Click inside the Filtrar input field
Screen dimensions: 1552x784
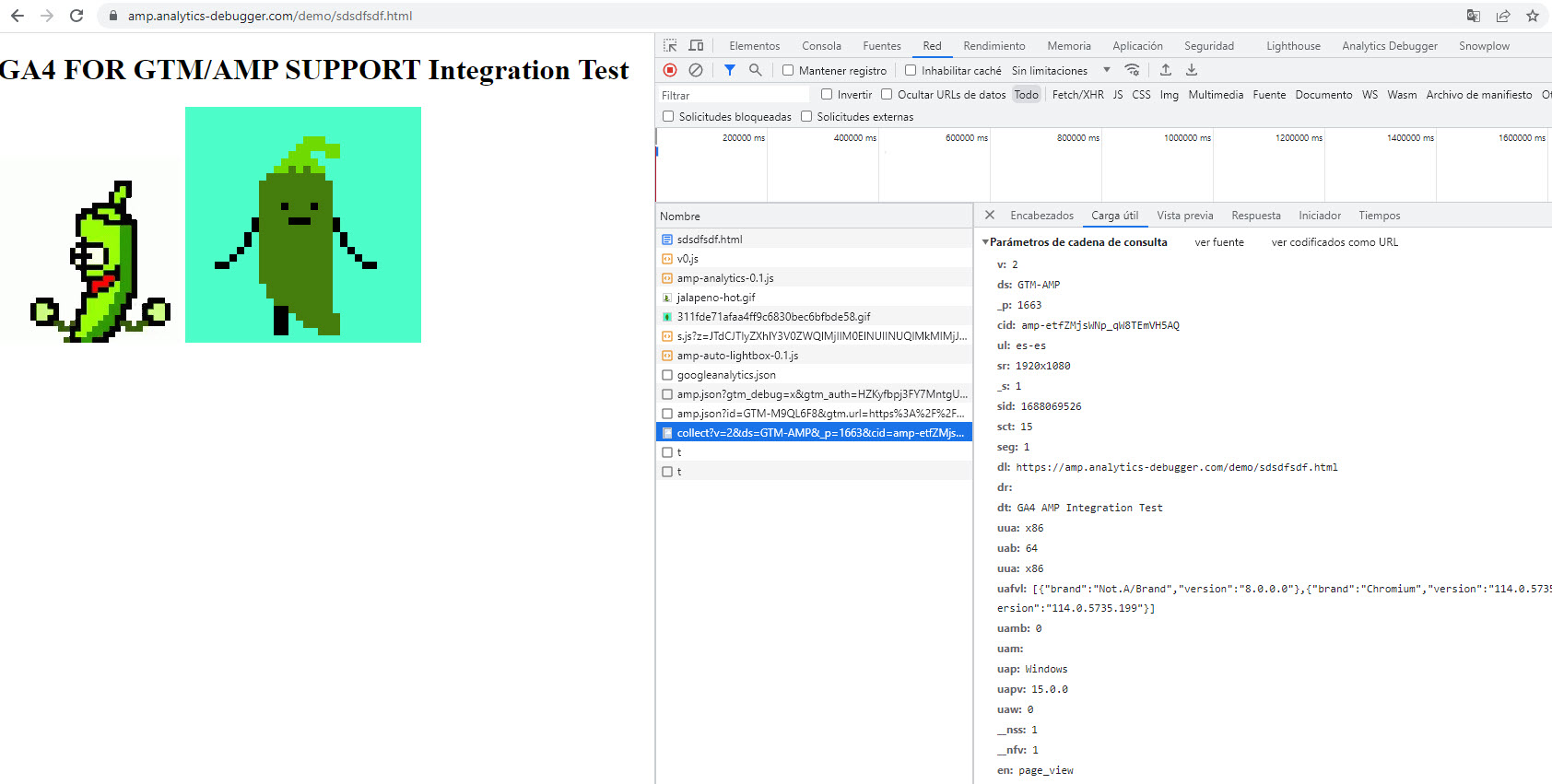coord(733,95)
